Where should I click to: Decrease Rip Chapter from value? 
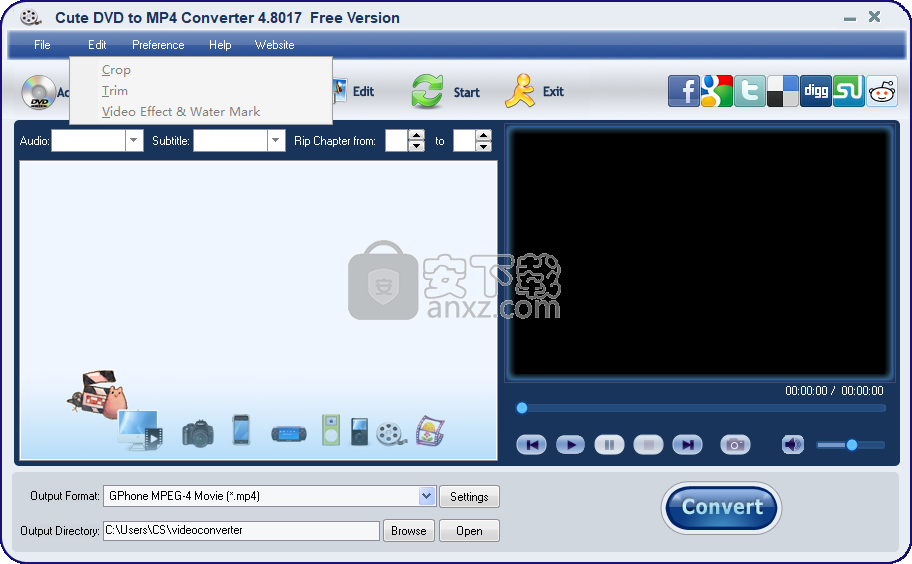pyautogui.click(x=416, y=146)
